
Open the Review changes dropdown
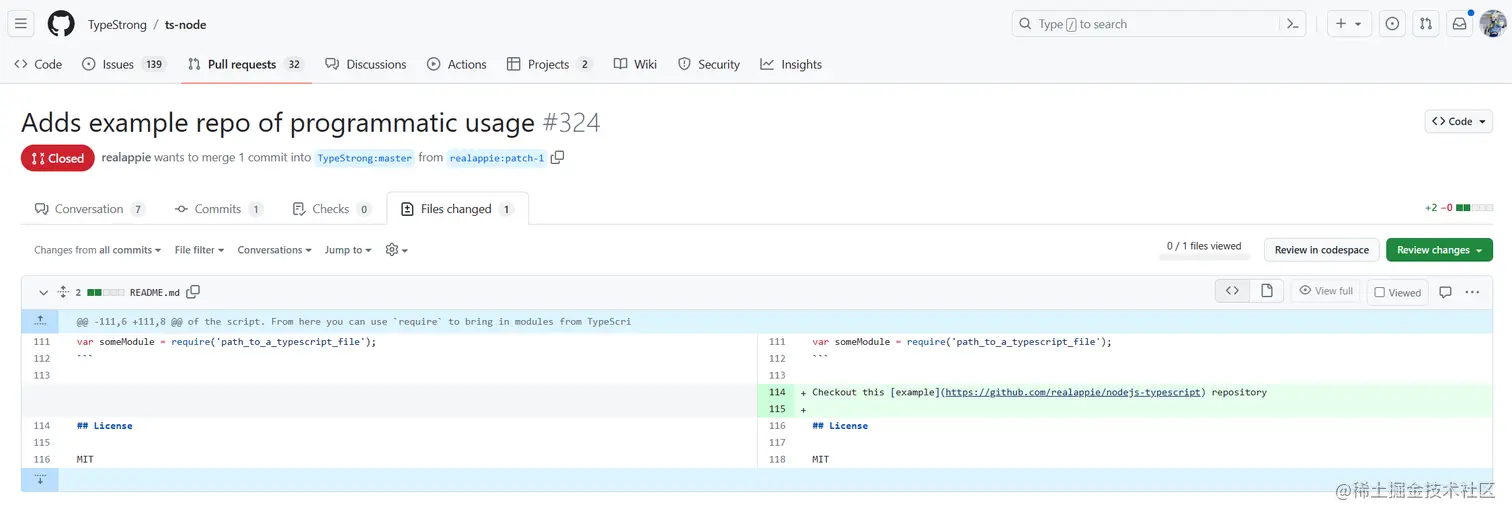1439,250
